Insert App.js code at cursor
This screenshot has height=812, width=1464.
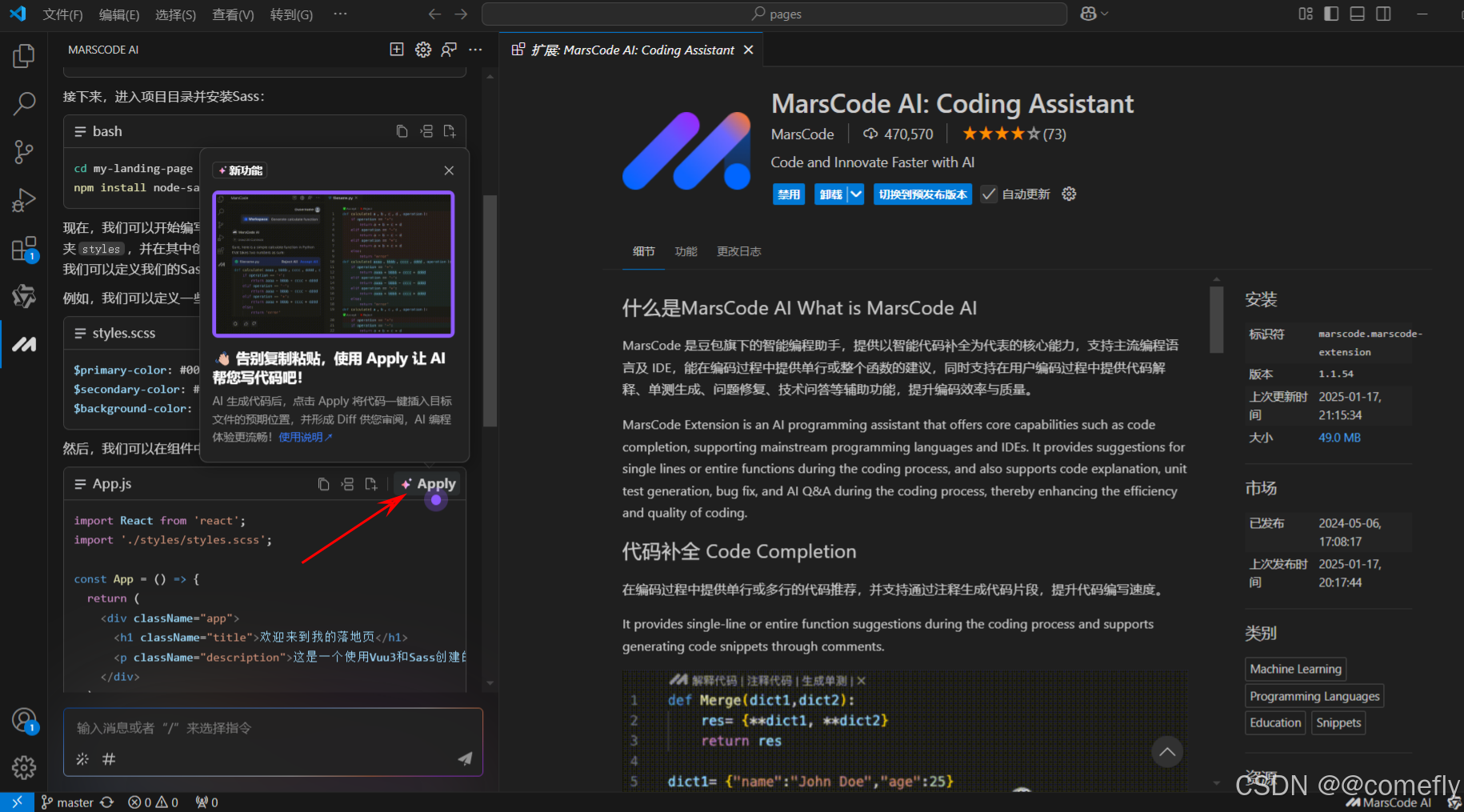pos(347,484)
